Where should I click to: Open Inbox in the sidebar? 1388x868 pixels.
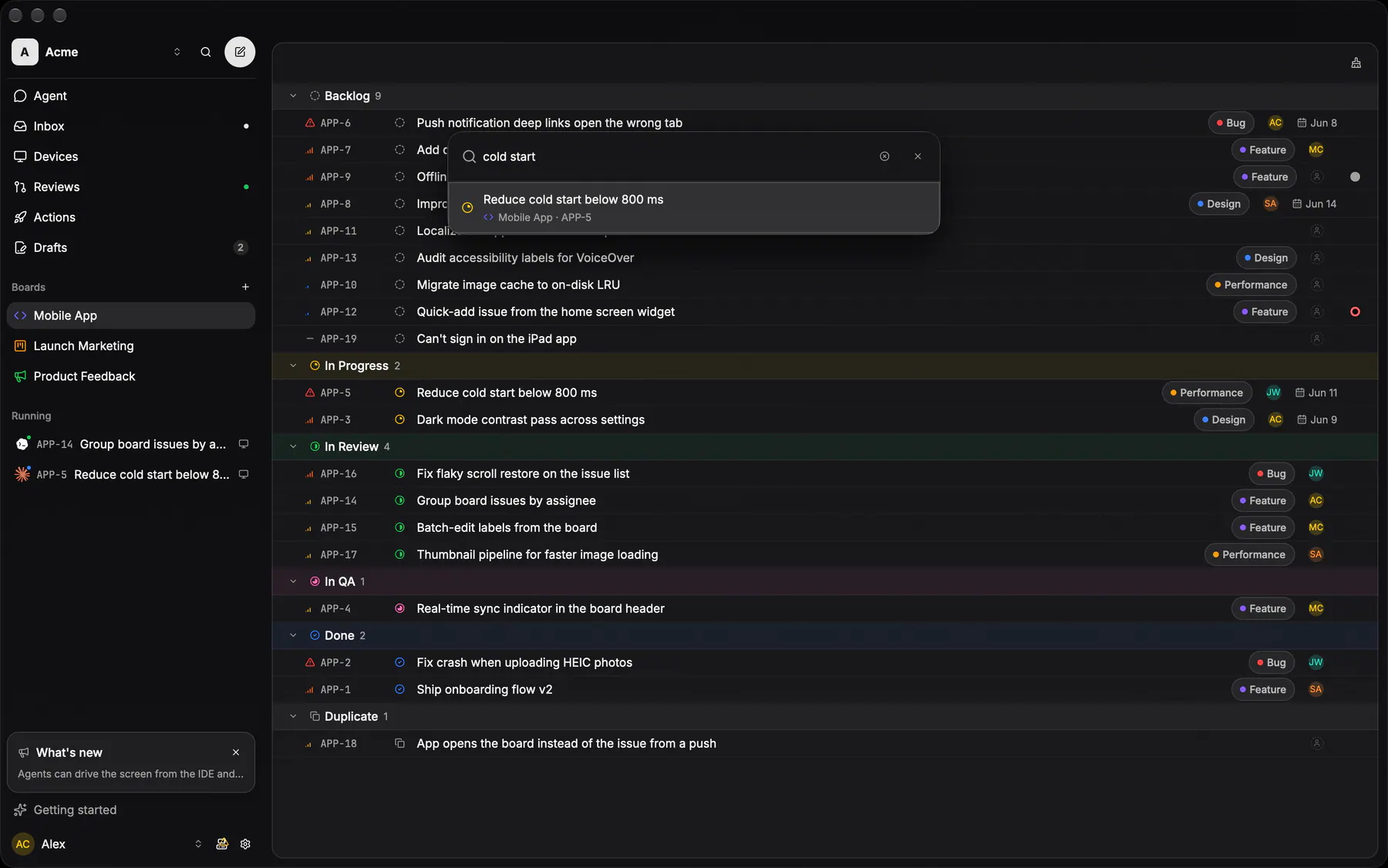pyautogui.click(x=131, y=126)
